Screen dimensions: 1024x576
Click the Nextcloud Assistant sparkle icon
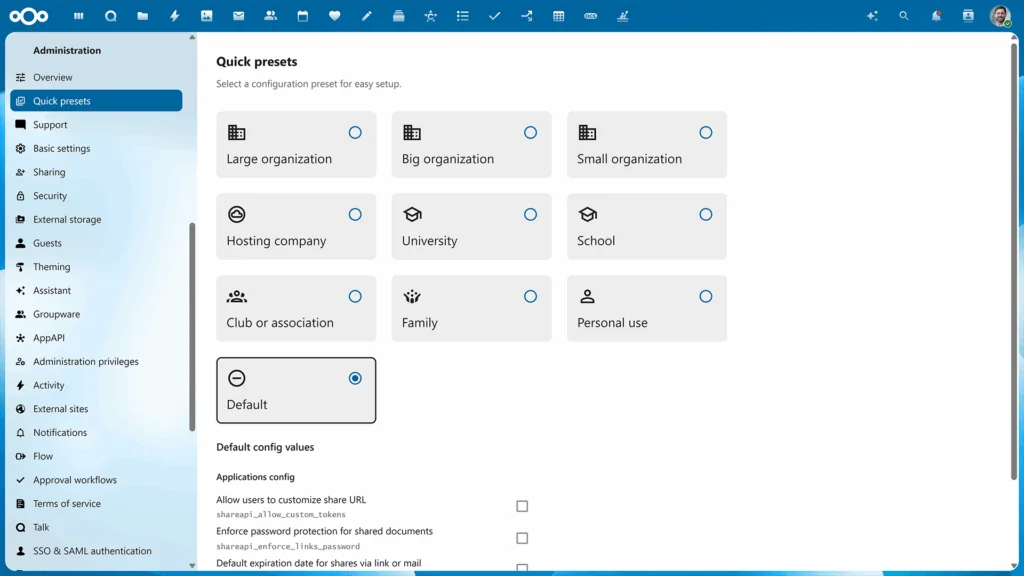click(x=872, y=16)
